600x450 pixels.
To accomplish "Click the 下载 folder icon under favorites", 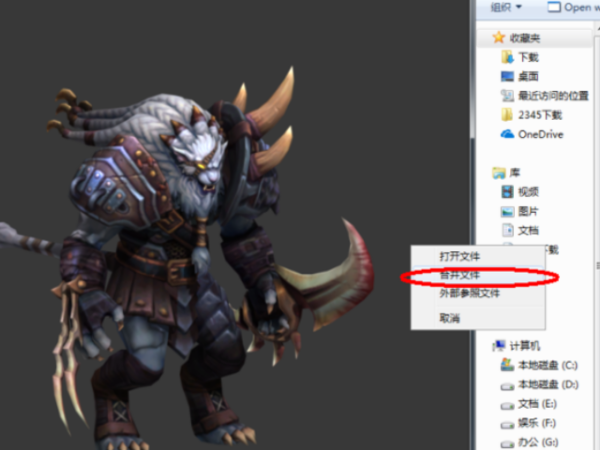I will click(x=507, y=57).
